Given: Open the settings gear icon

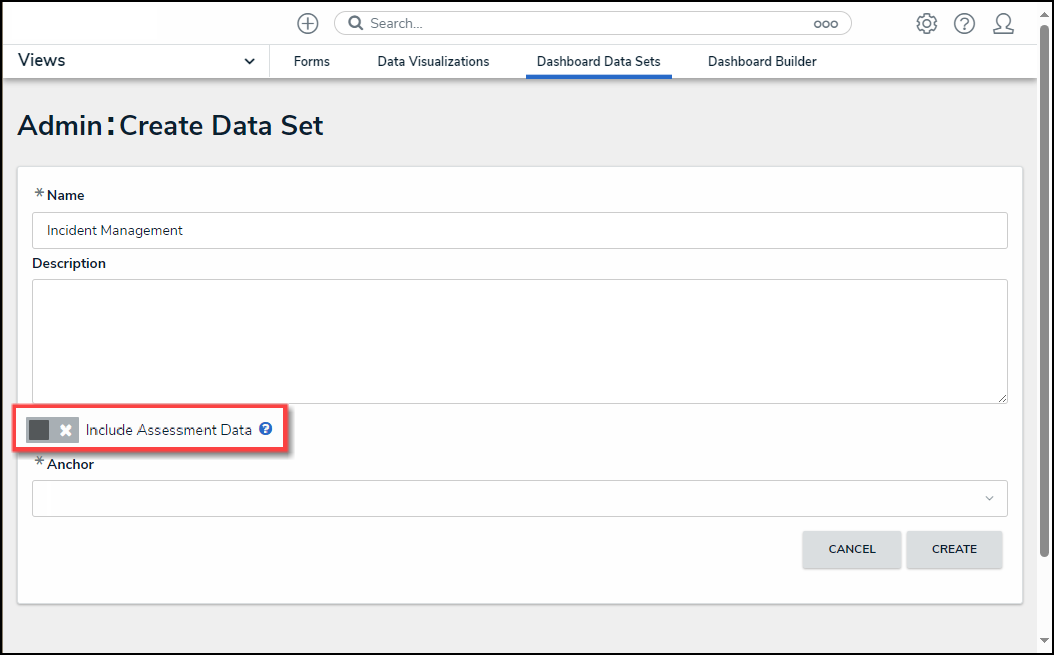Looking at the screenshot, I should point(927,24).
